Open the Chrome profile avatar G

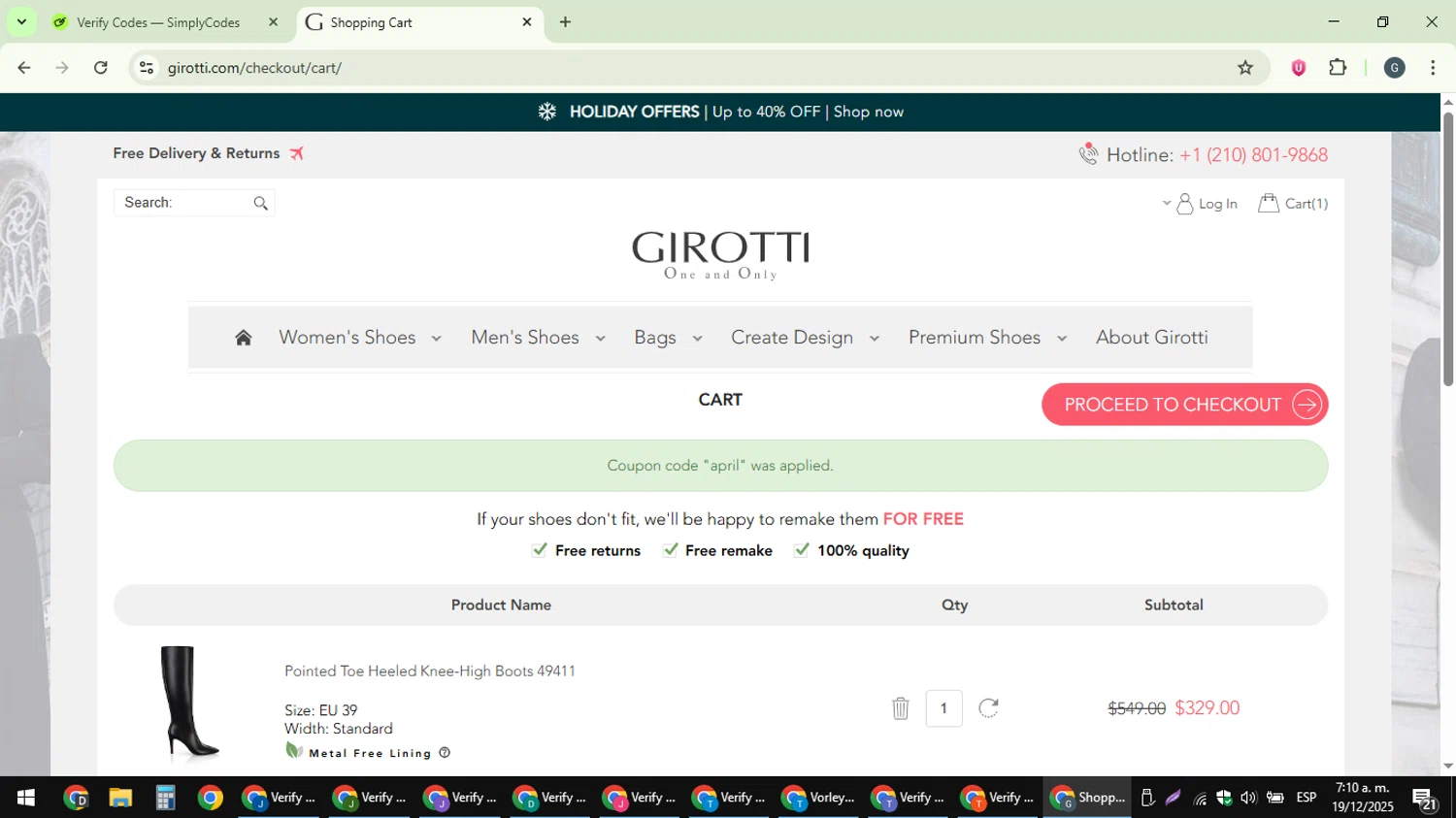click(x=1395, y=68)
